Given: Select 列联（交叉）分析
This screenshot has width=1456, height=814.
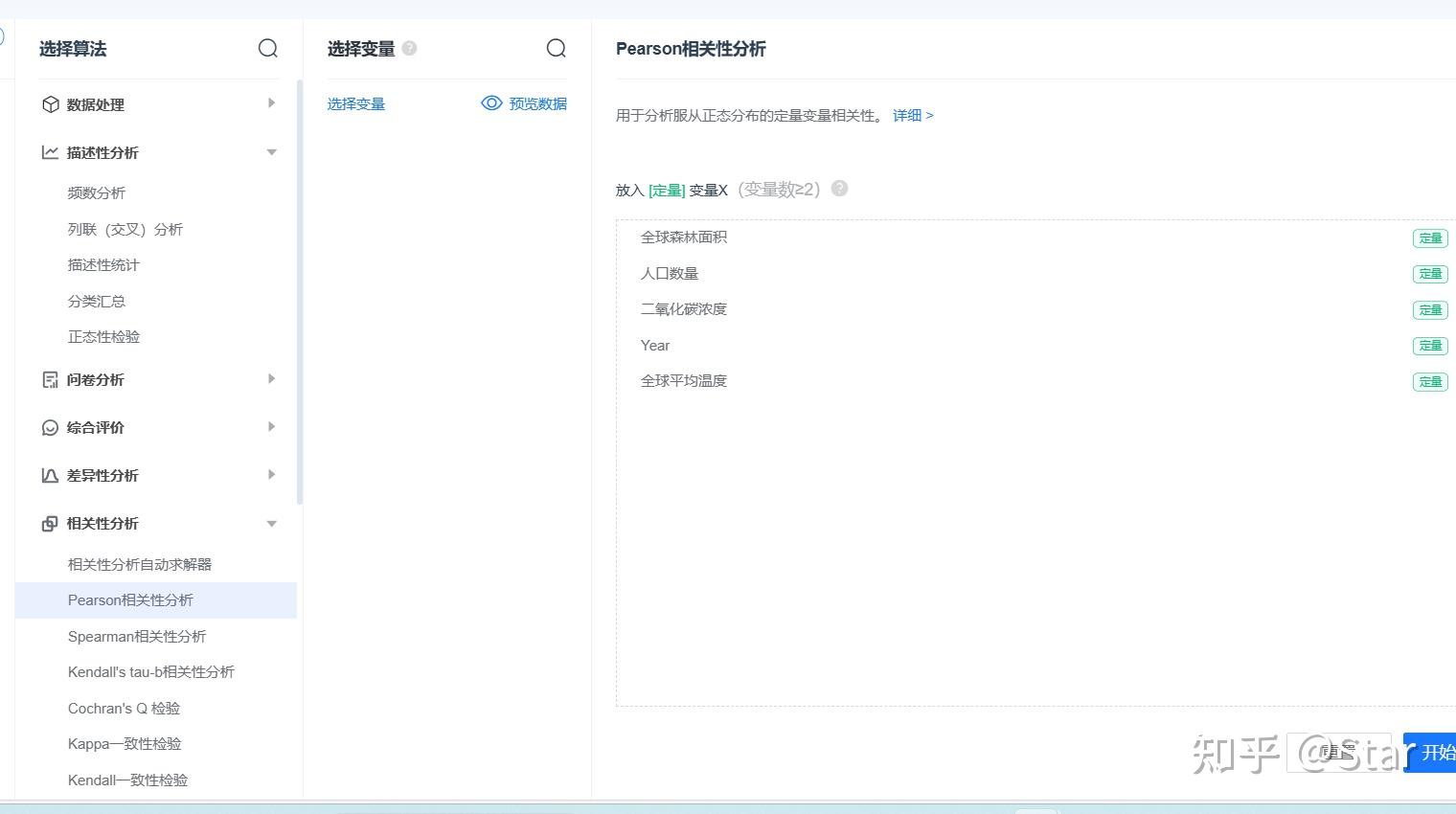Looking at the screenshot, I should [x=125, y=230].
